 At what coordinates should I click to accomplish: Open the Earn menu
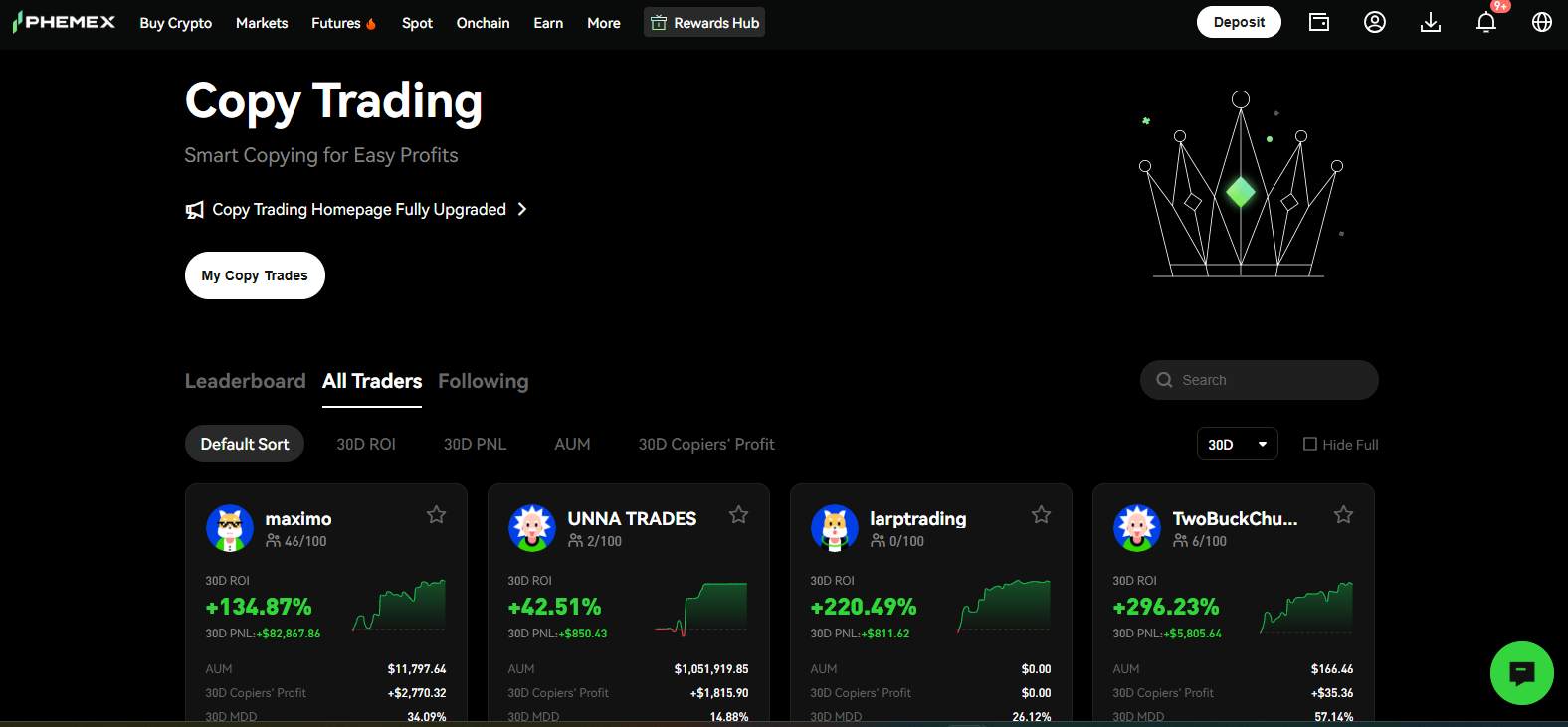pos(548,23)
